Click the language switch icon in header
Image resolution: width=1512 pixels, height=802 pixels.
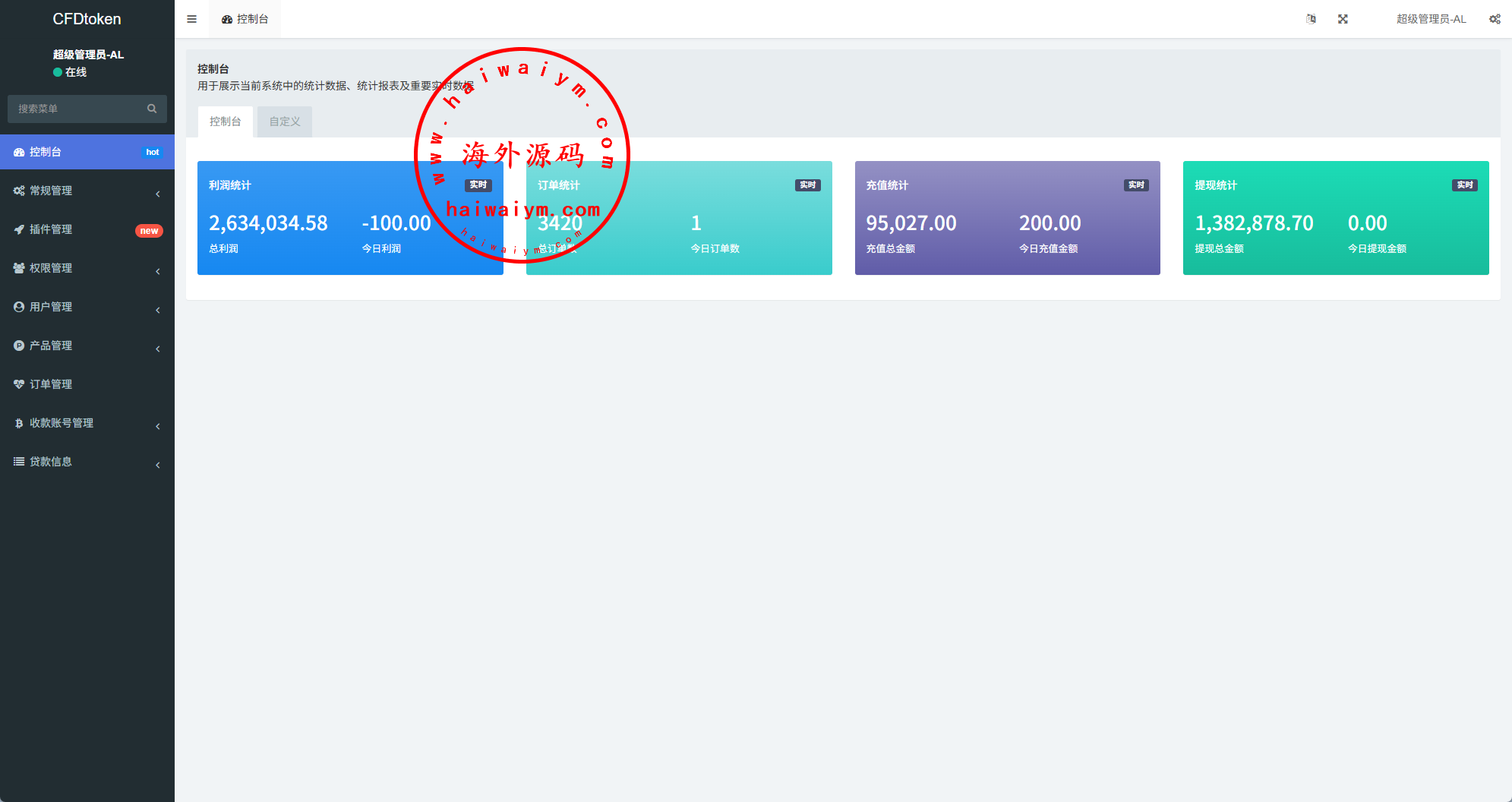[1311, 19]
